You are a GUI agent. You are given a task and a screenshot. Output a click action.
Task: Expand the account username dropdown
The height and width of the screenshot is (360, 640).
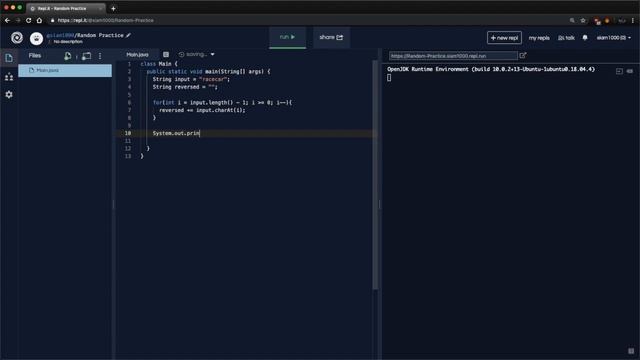613,38
